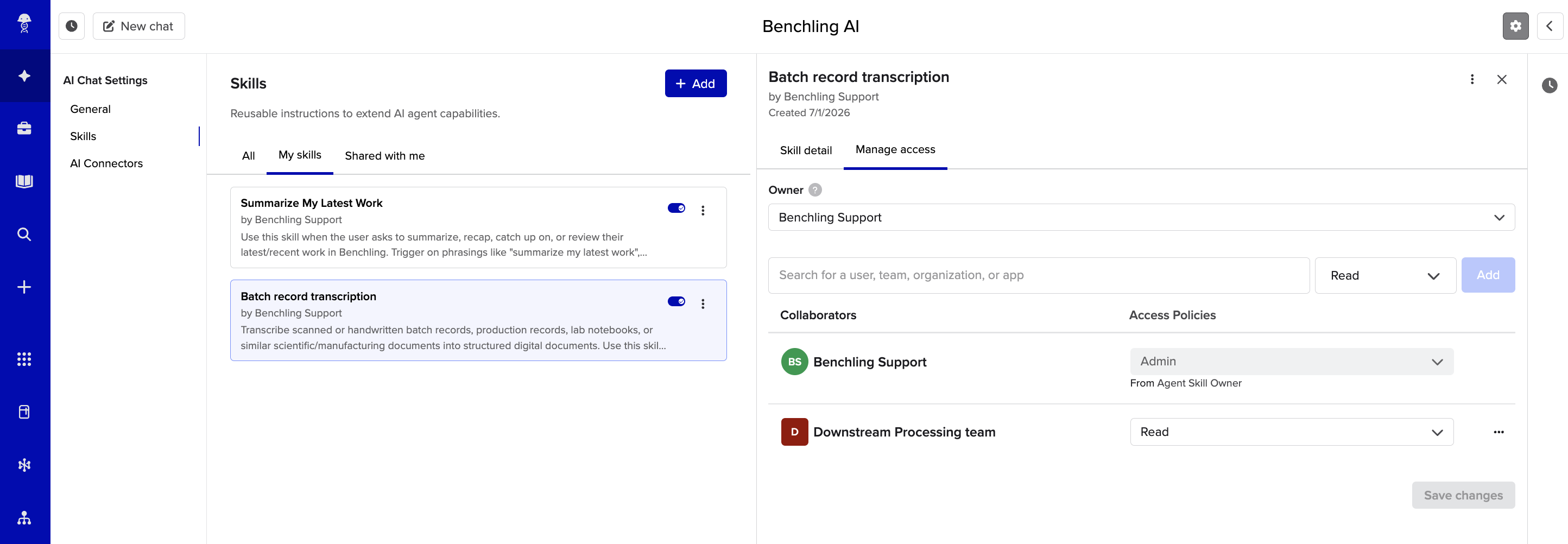Click the Created 7/1/2026 text

pos(809,112)
